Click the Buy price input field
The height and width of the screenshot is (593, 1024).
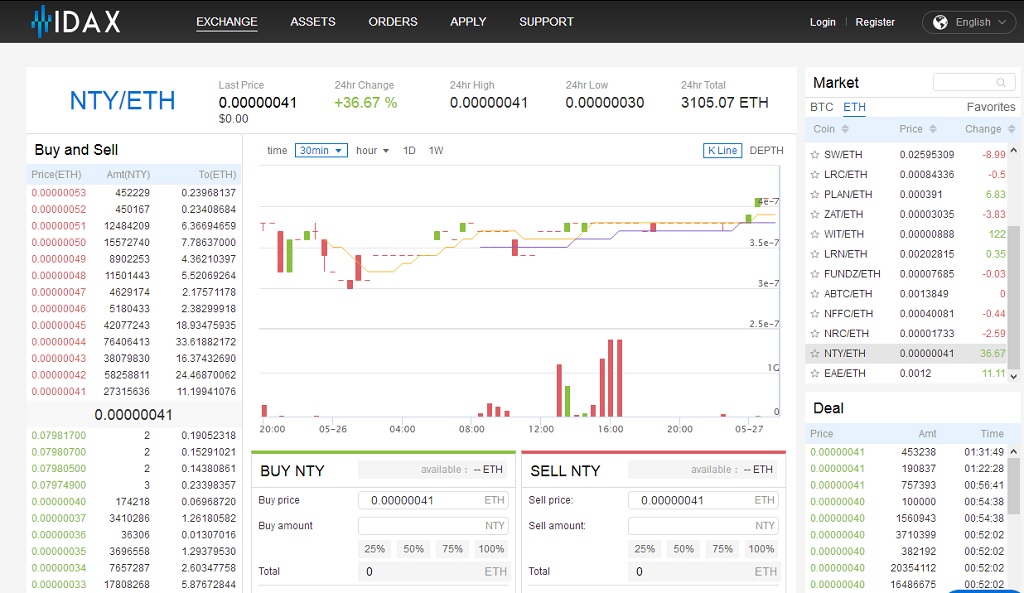tap(433, 500)
